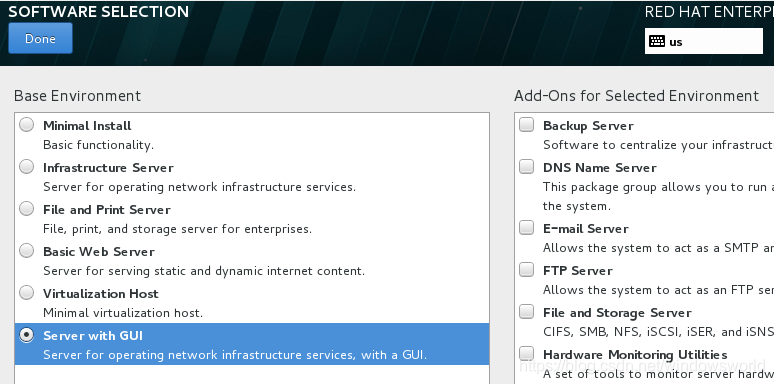This screenshot has height=384, width=774.
Task: Click the Backup Server label text
Action: (588, 126)
